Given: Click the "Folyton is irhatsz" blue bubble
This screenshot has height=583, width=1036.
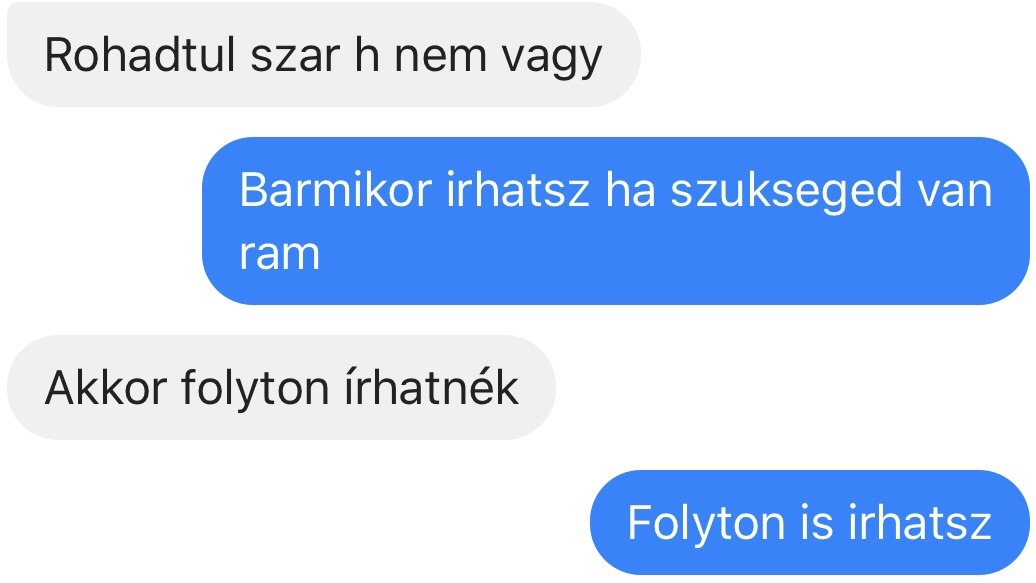Looking at the screenshot, I should (810, 522).
